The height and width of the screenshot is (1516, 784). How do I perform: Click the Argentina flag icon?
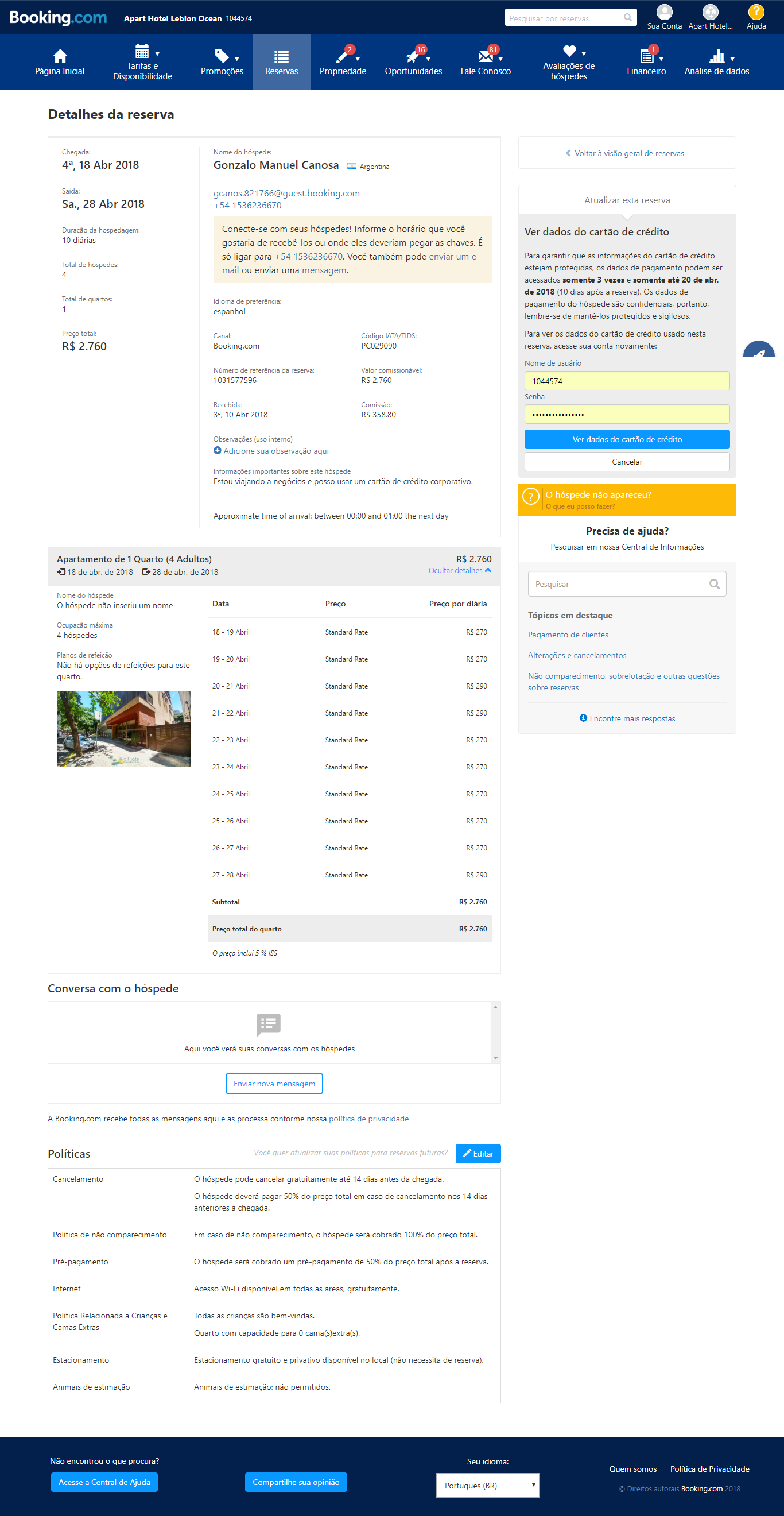point(352,166)
